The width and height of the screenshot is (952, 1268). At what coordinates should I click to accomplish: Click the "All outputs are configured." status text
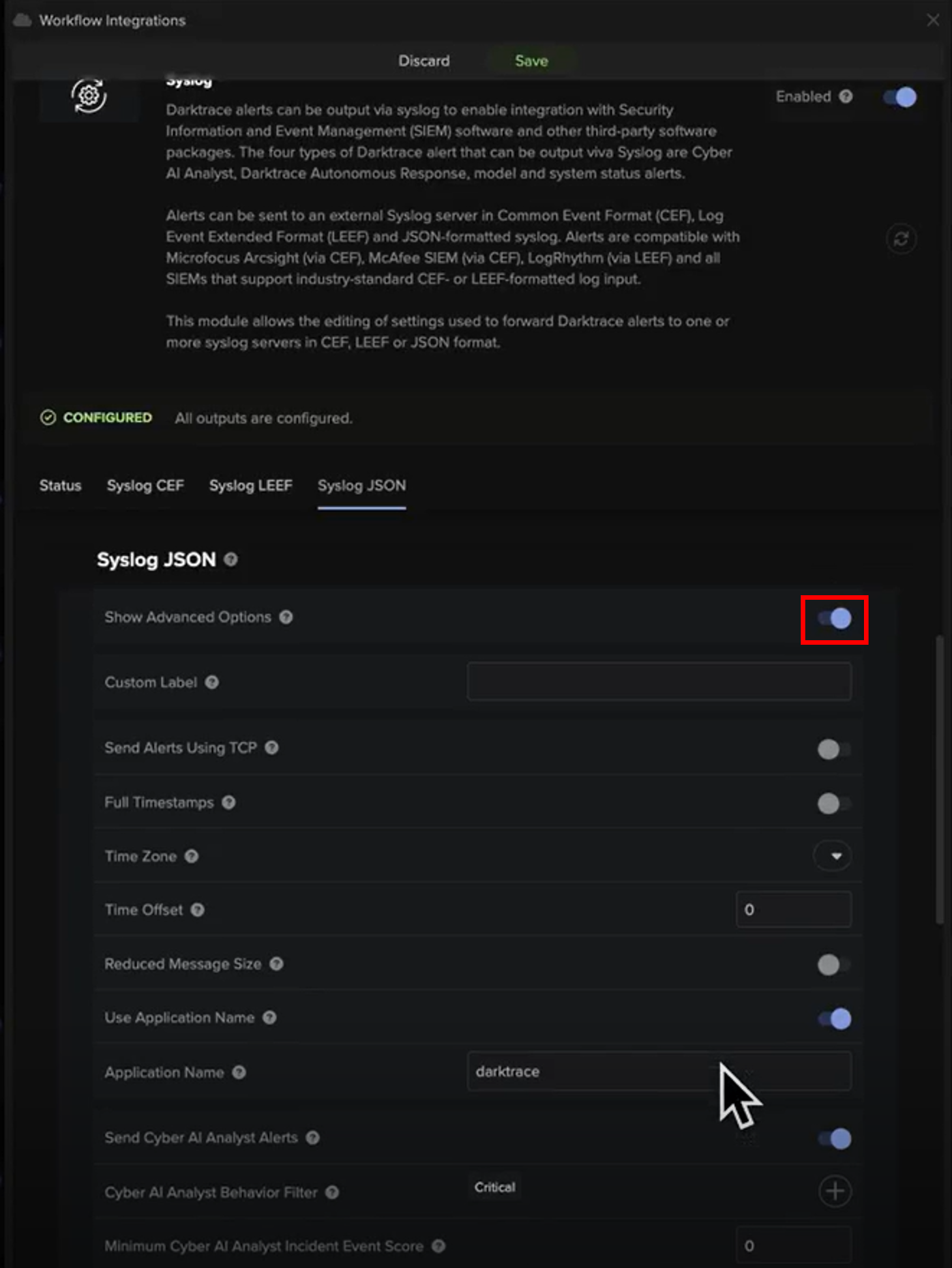coord(263,418)
